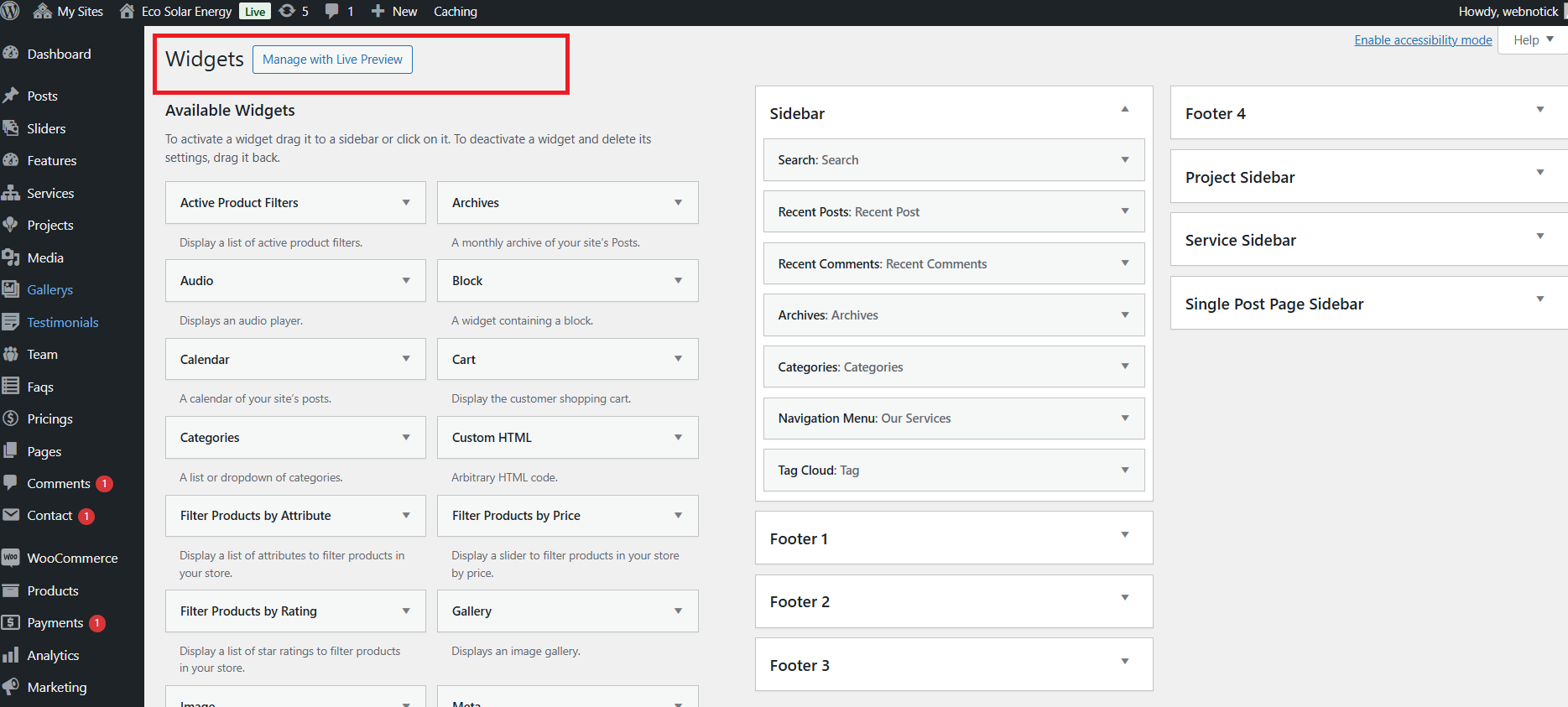1568x707 pixels.
Task: Expand the Footer 4 widget area
Action: pyautogui.click(x=1540, y=109)
